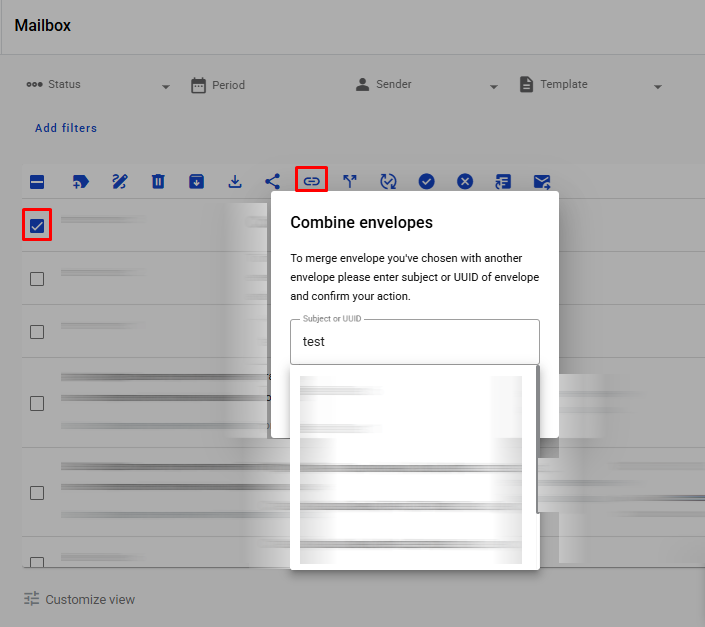Click the edit pencil icon in toolbar
The width and height of the screenshot is (705, 627).
tap(120, 182)
